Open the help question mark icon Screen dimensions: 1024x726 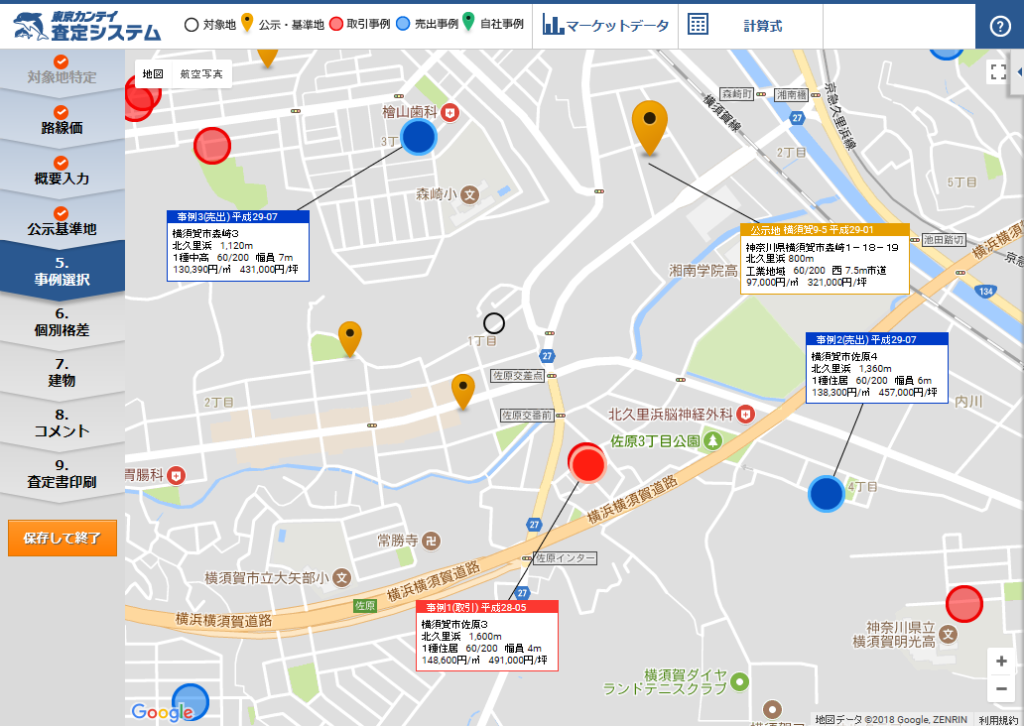coord(999,26)
